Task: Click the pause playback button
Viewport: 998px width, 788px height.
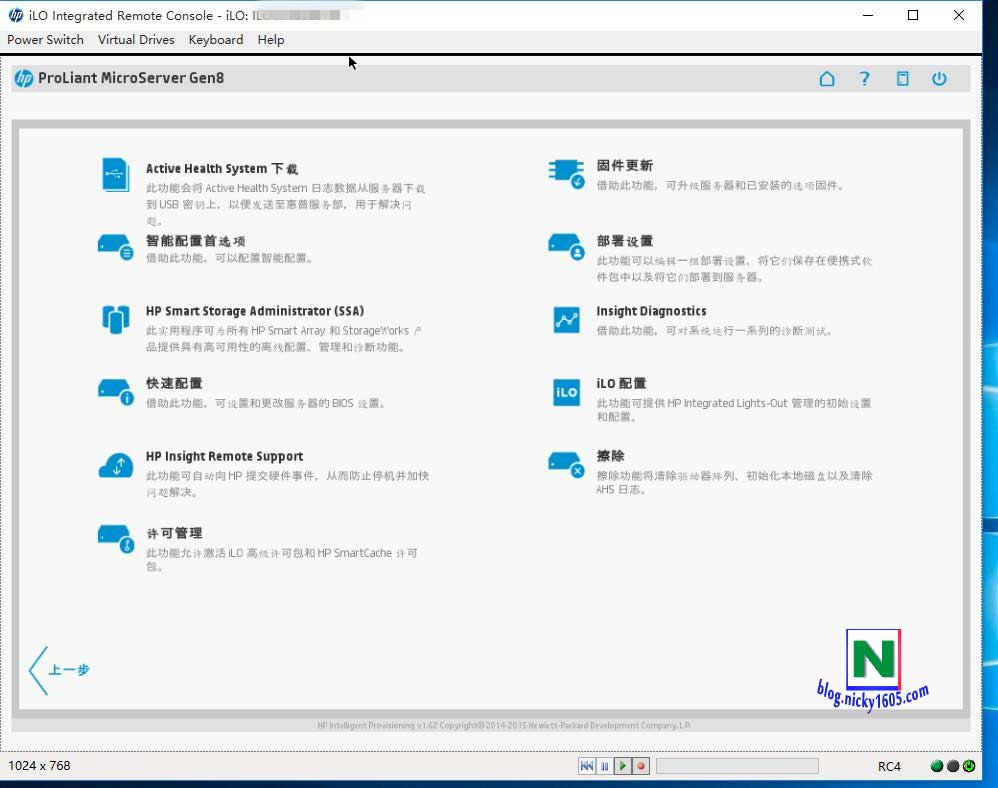Action: [x=605, y=766]
